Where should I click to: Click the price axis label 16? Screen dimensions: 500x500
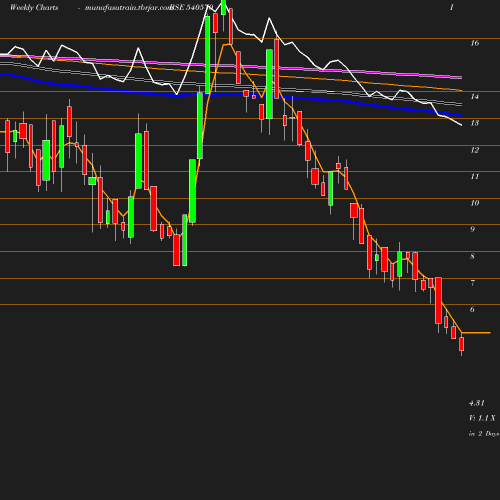[475, 43]
